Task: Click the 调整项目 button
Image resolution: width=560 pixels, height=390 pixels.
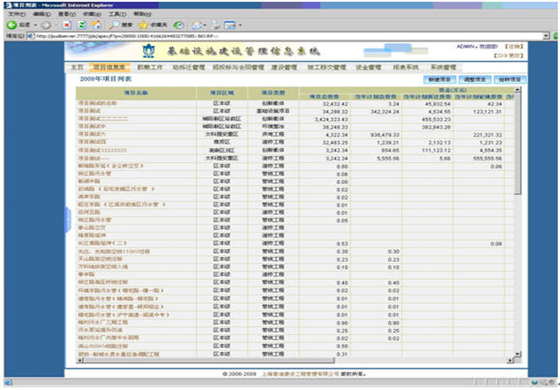Action: (x=475, y=79)
